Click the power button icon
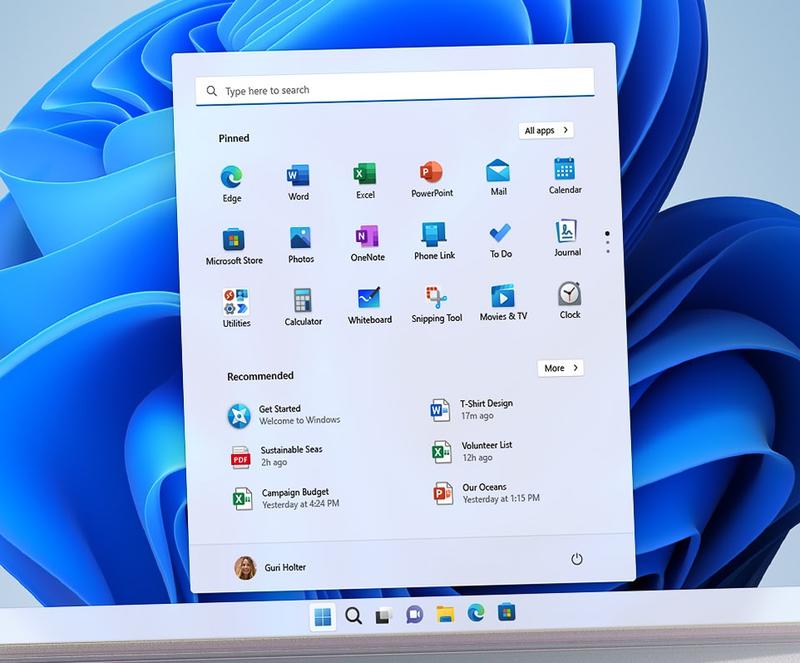 pos(577,559)
